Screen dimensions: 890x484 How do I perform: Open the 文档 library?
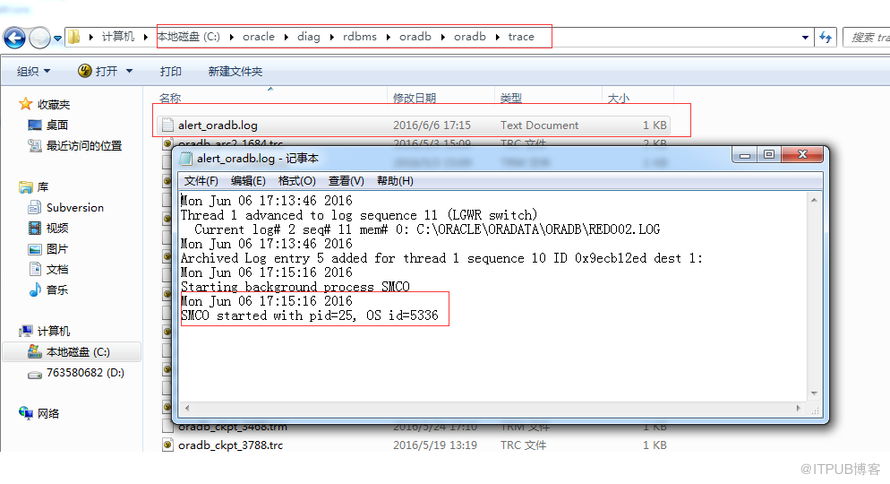[x=48, y=270]
